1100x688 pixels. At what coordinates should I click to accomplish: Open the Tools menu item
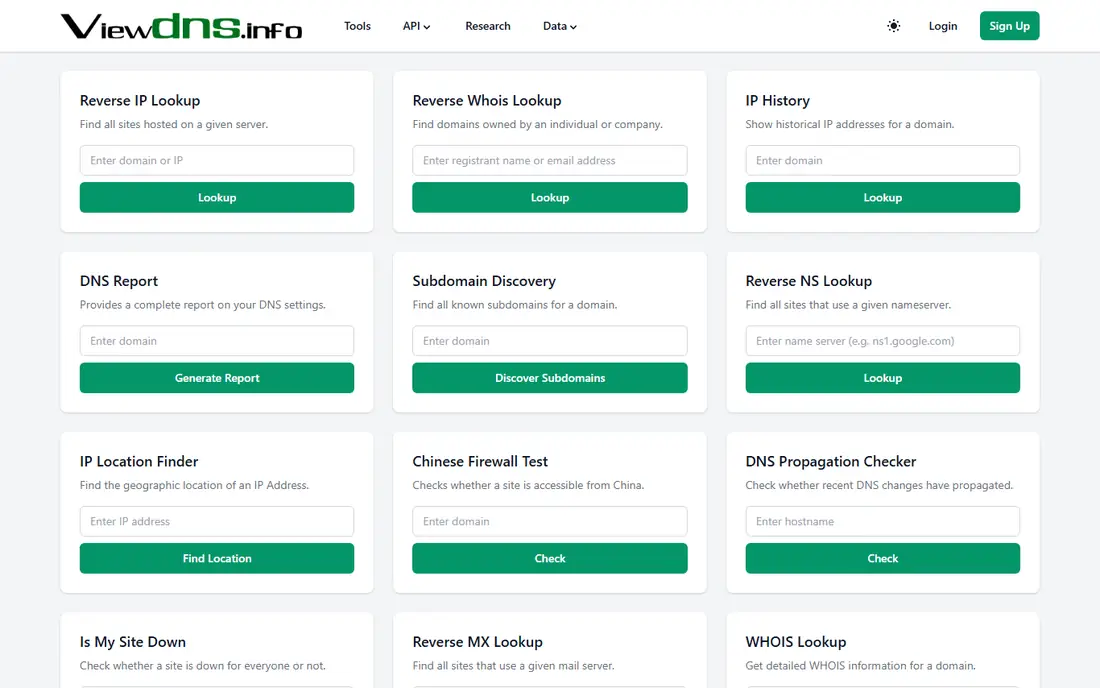tap(357, 26)
